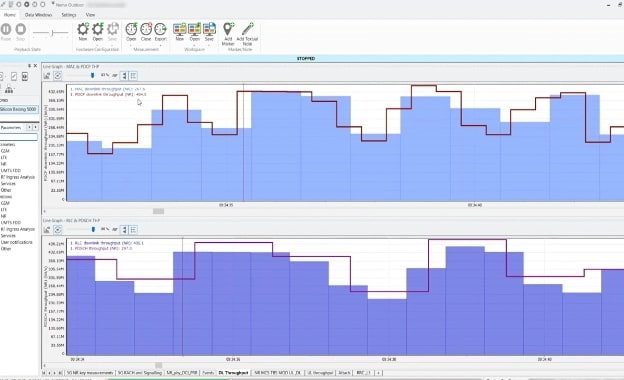The width and height of the screenshot is (624, 380).
Task: Click the device icon in side panel toolbar
Action: tap(25, 76)
